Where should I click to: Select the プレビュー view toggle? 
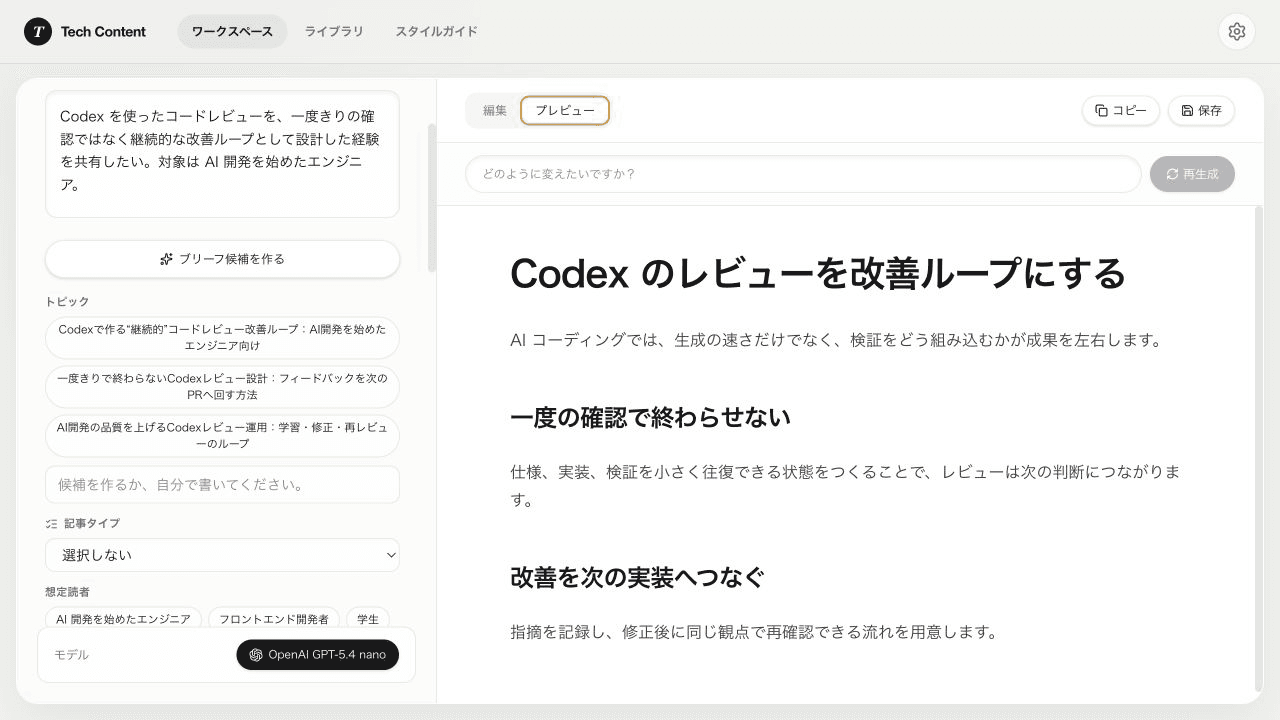click(x=565, y=111)
